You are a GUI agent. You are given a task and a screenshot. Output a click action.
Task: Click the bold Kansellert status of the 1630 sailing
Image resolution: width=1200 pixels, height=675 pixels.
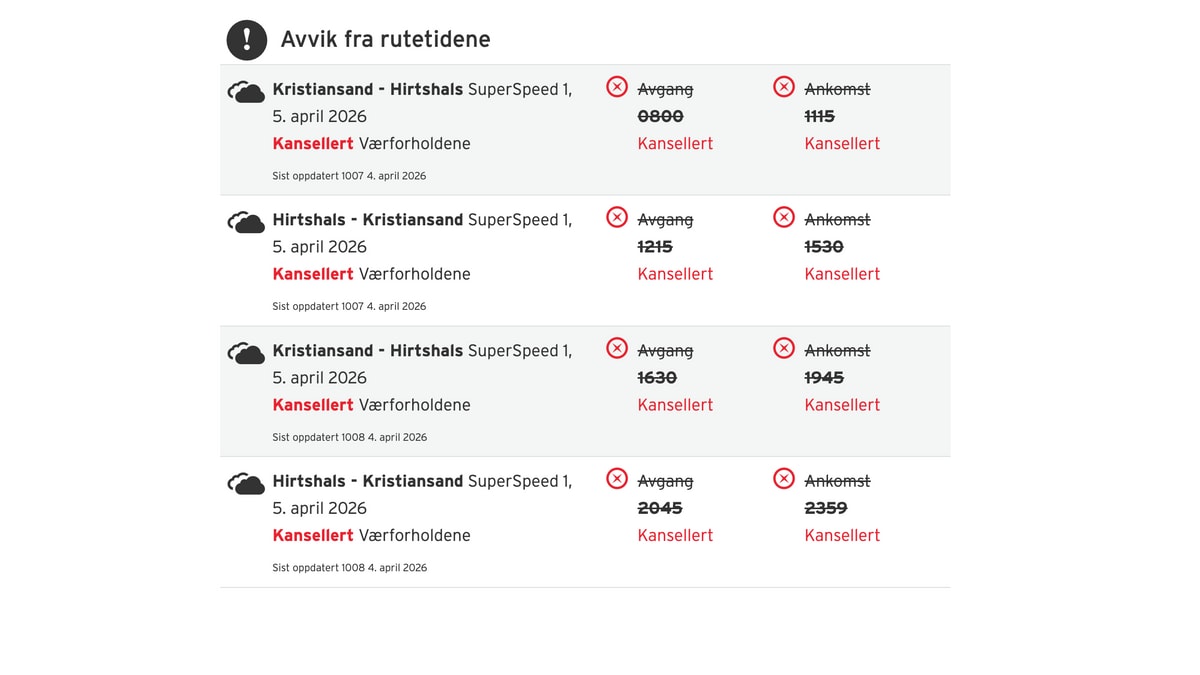[313, 405]
